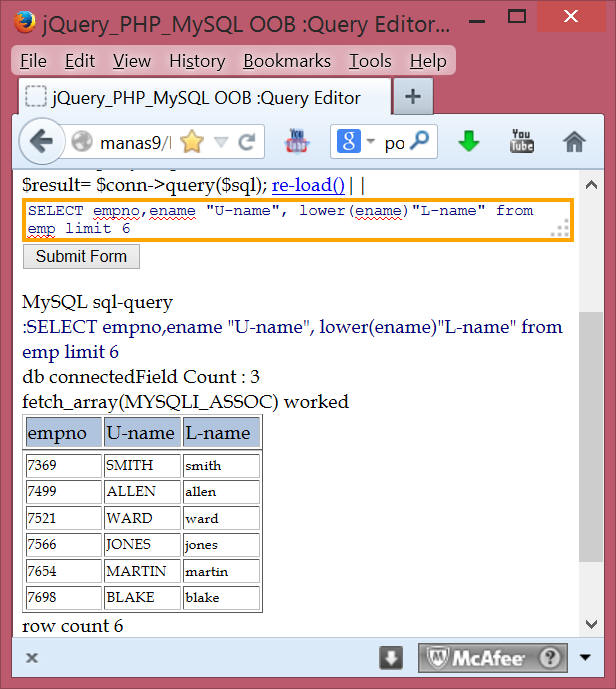
Task: Expand the McAfee dropdown arrow
Action: 585,658
